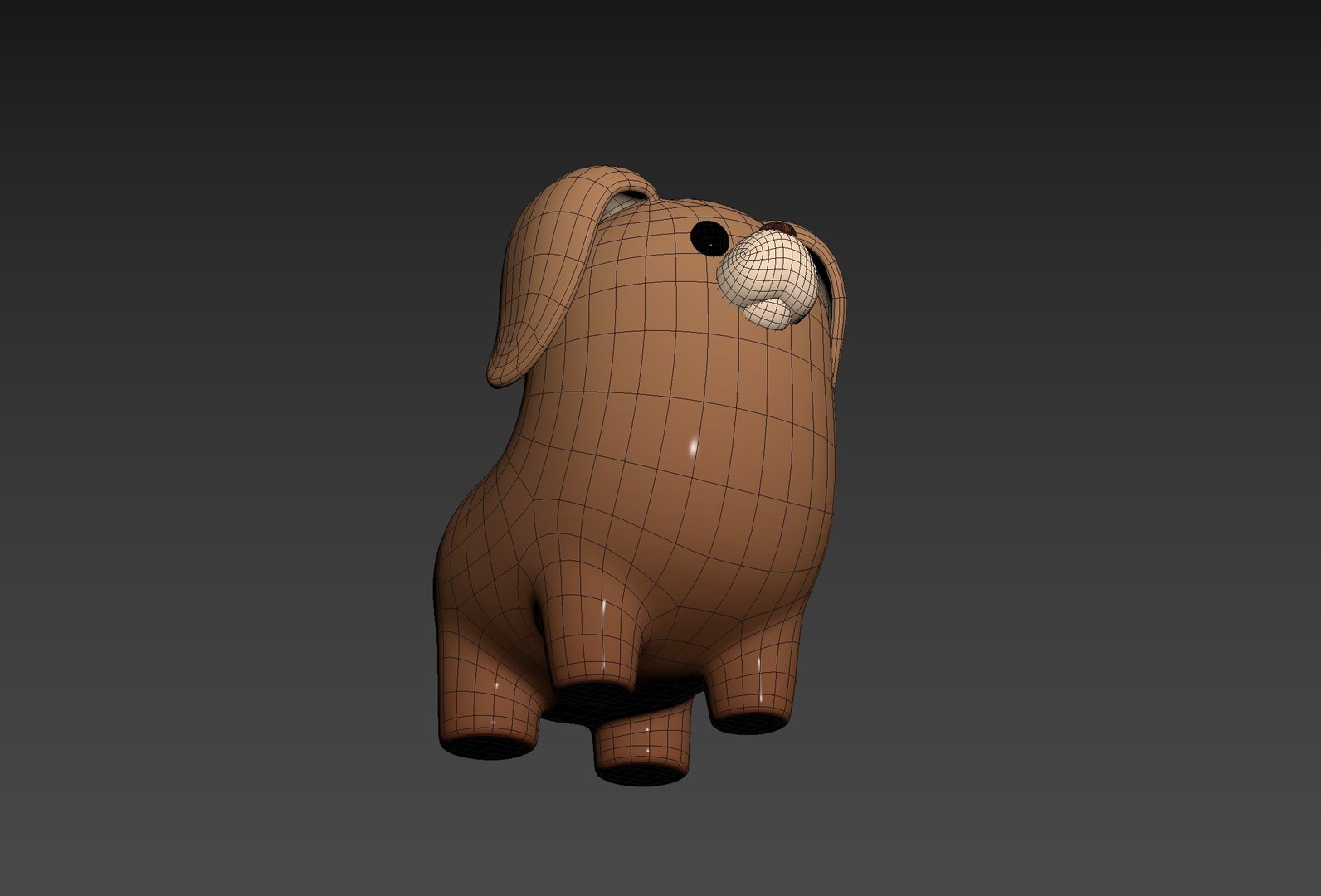Click the small dark brown nose
1321x896 pixels.
(780, 226)
